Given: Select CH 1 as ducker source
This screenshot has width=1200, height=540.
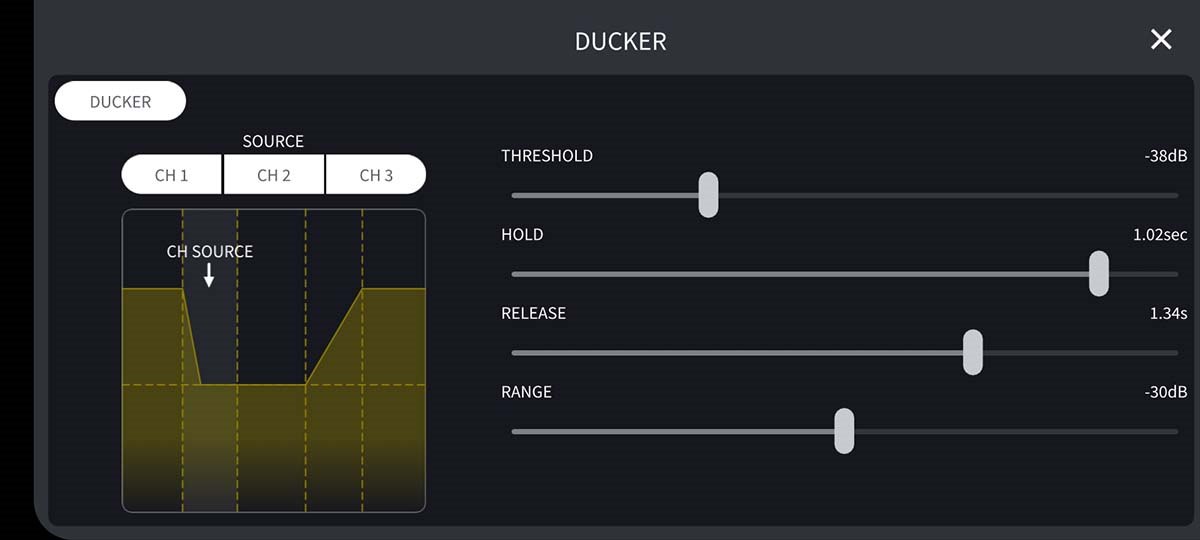Looking at the screenshot, I should 172,175.
